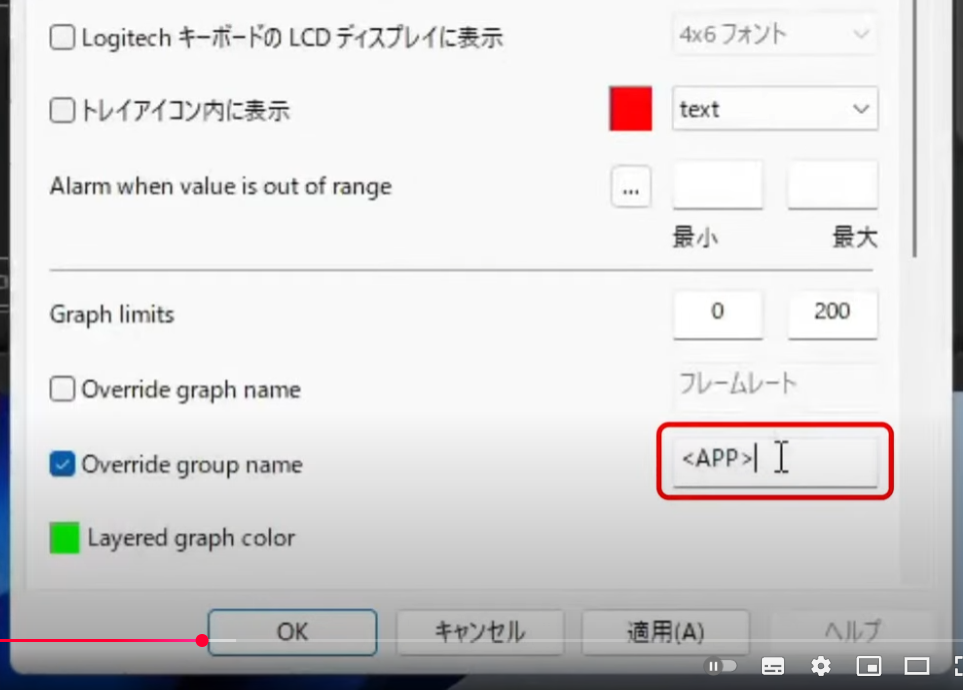The width and height of the screenshot is (963, 691).
Task: Edit the Graph limits minimum field showing 0
Action: tap(718, 314)
